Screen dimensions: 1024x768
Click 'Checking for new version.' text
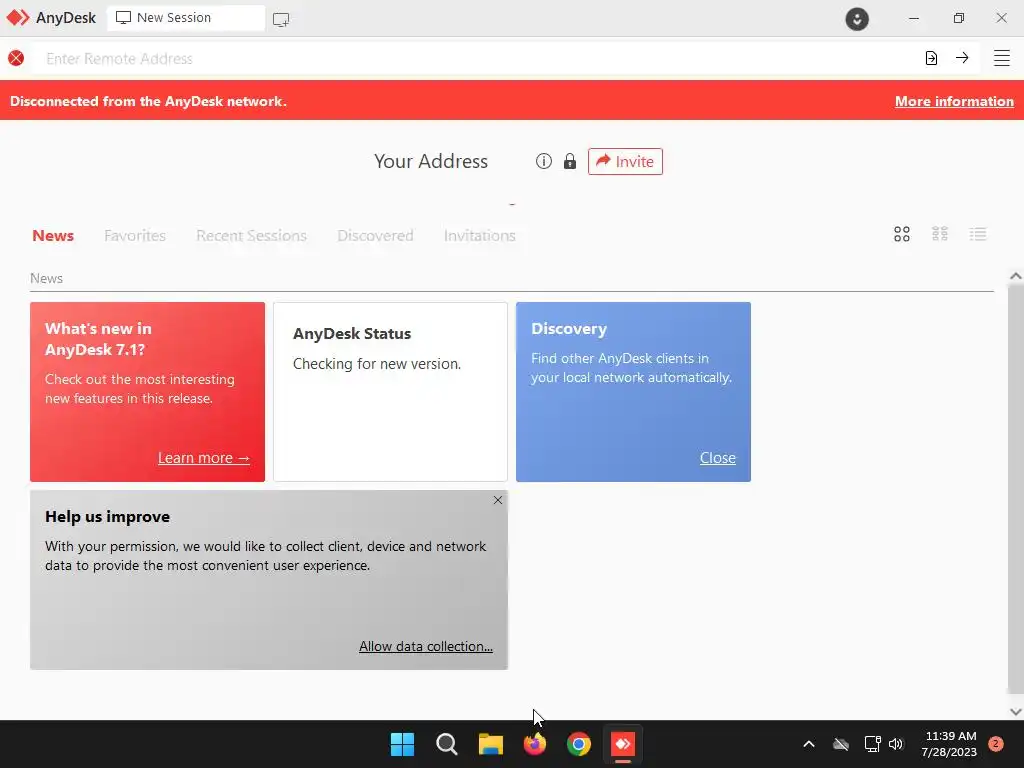pos(377,364)
